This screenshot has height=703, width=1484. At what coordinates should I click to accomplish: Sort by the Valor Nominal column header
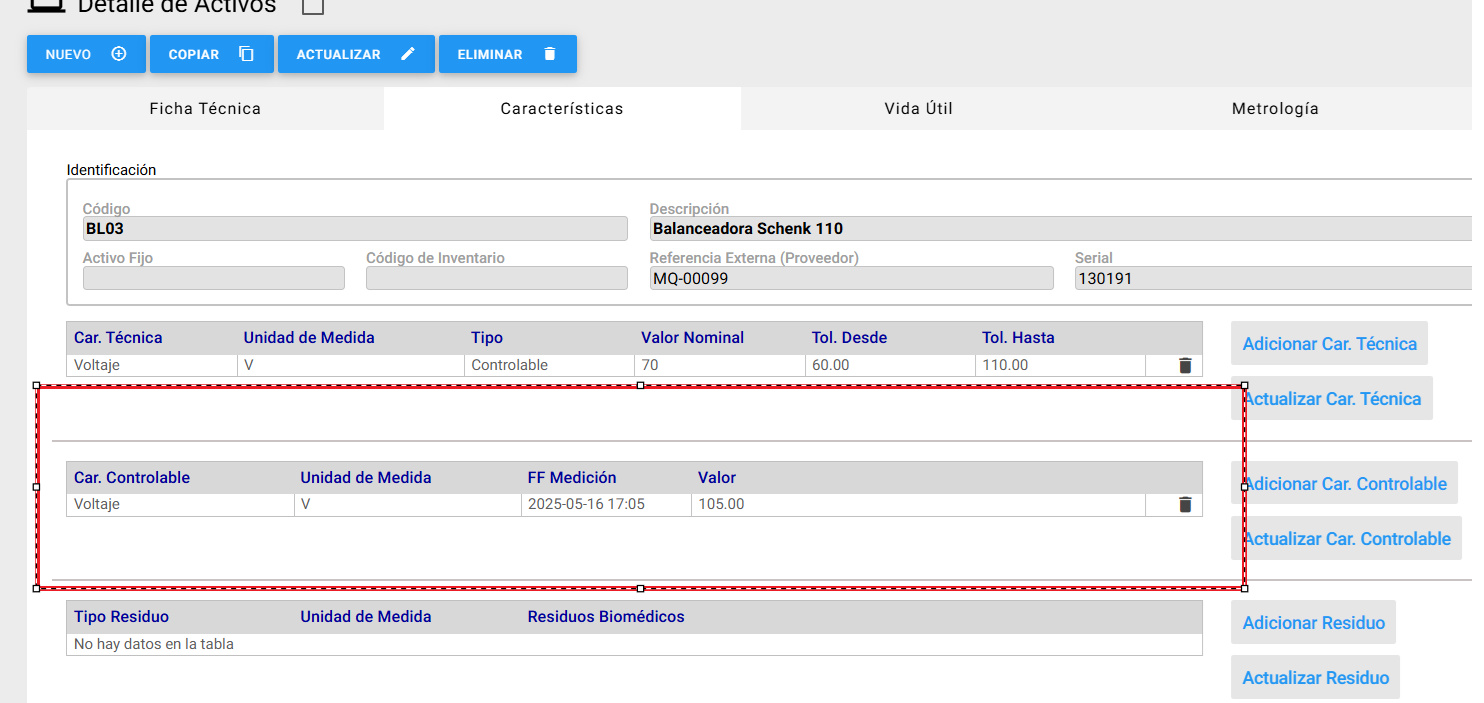point(692,338)
